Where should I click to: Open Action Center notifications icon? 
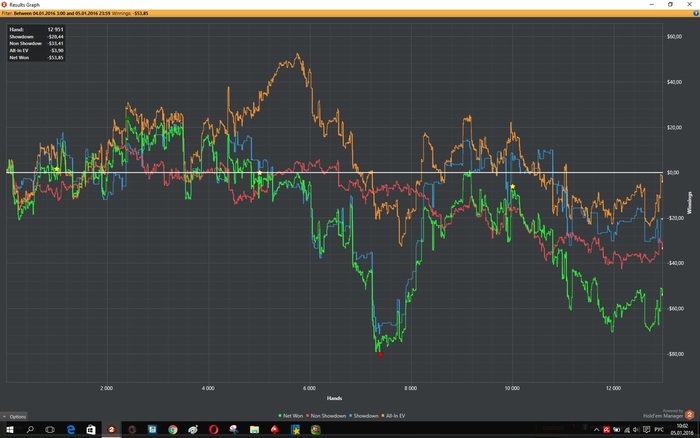[646, 430]
